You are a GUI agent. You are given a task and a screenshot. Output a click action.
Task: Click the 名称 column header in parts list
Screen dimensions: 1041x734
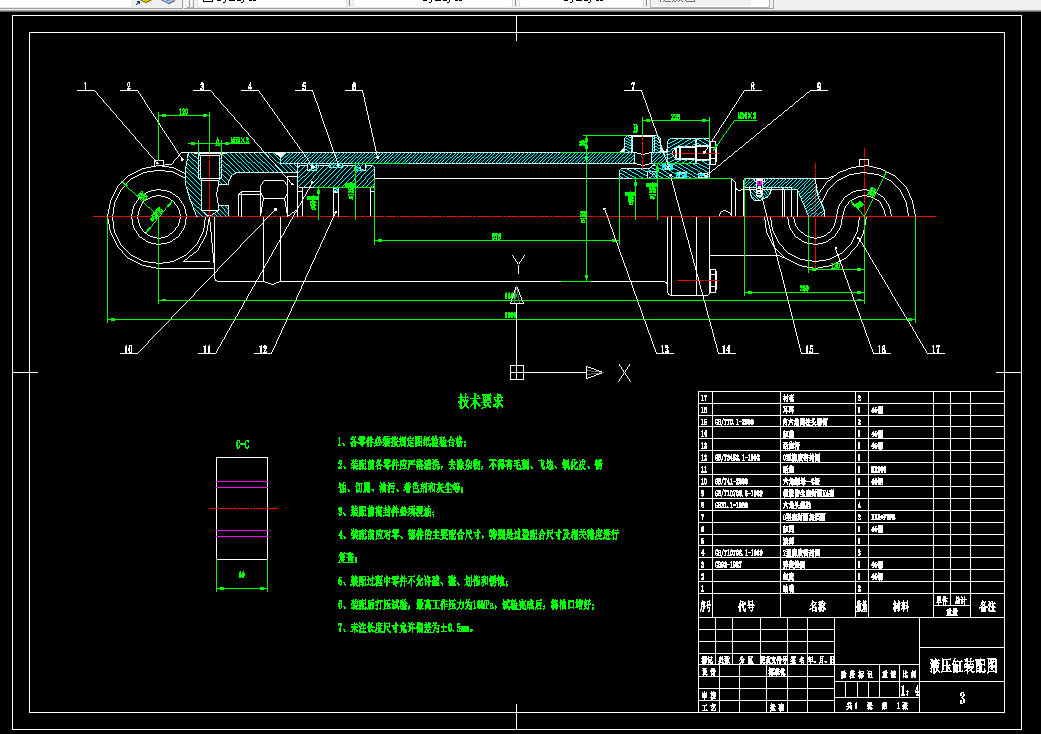click(817, 606)
